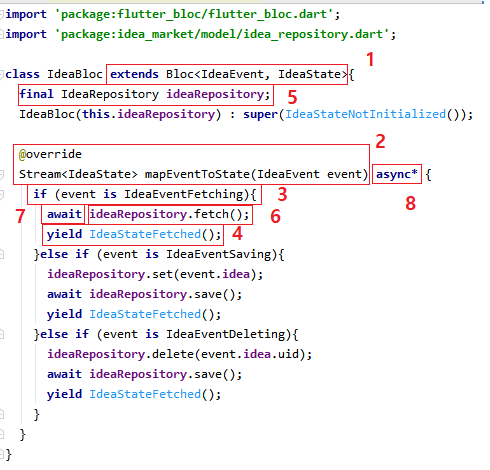
Task: Click the ideaRepository field name after 'final IdeaRepository'
Action: pos(215,94)
